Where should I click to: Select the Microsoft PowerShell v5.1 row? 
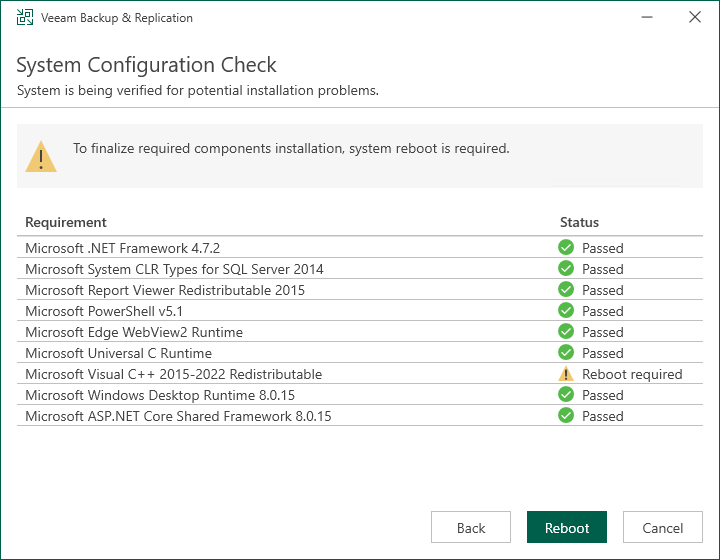(x=360, y=311)
